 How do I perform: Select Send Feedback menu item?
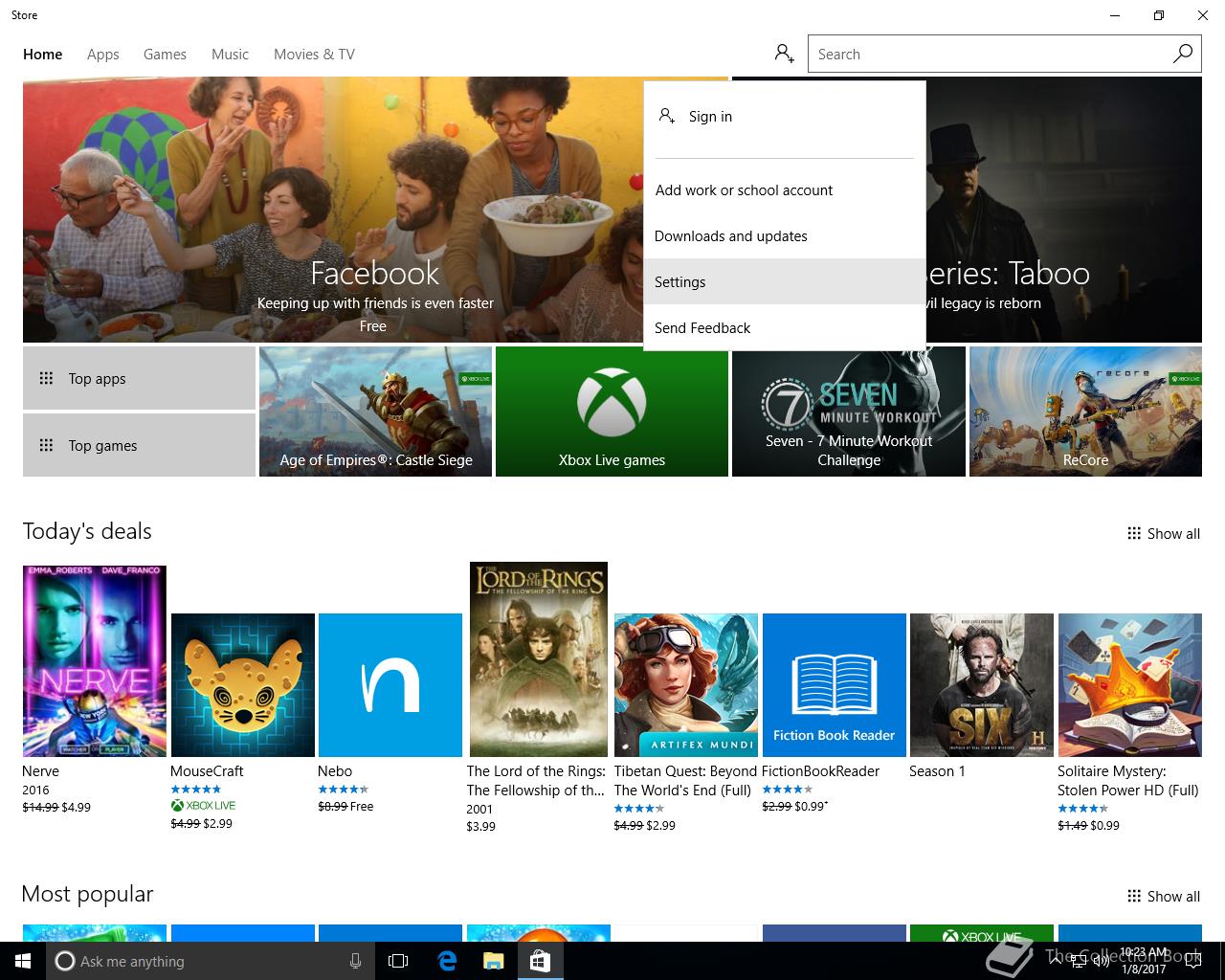[x=785, y=327]
